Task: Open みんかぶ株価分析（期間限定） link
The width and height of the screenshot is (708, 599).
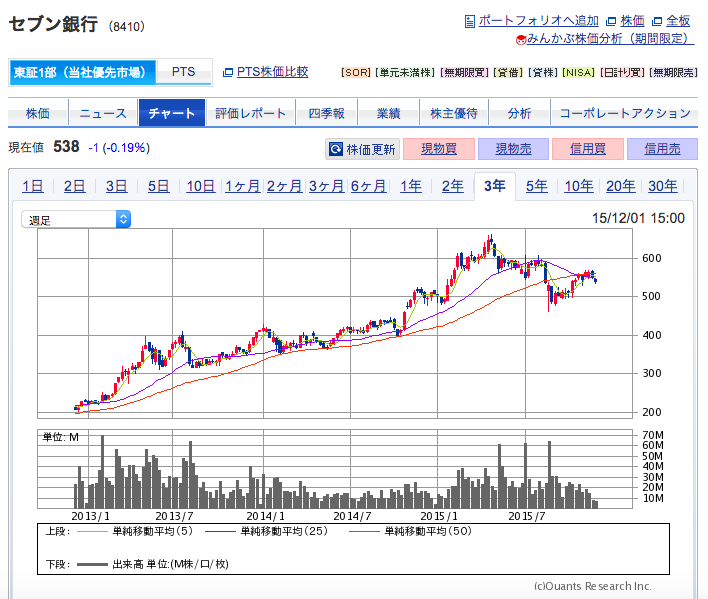Action: [610, 39]
